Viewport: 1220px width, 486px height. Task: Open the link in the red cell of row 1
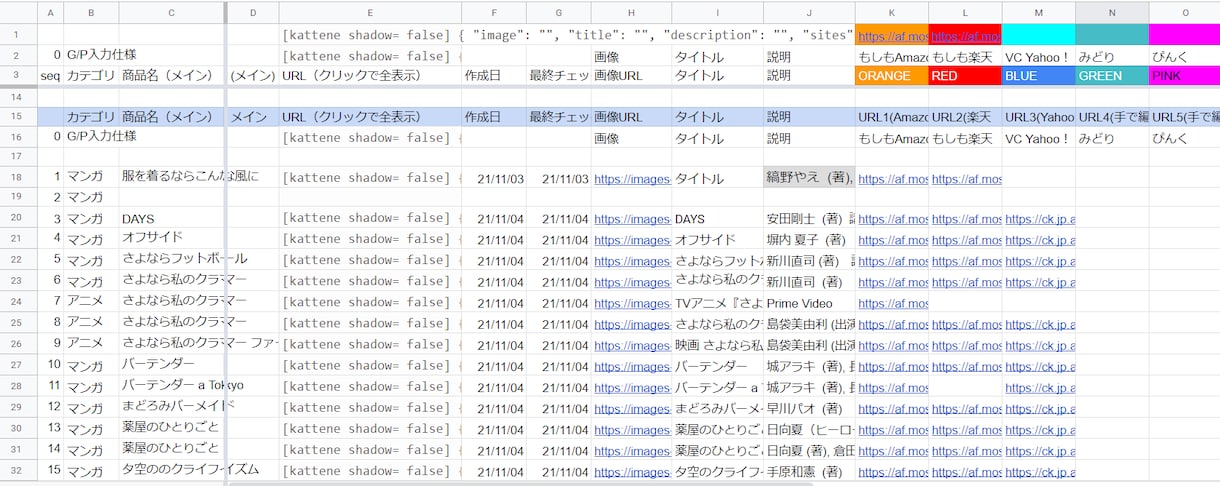965,35
